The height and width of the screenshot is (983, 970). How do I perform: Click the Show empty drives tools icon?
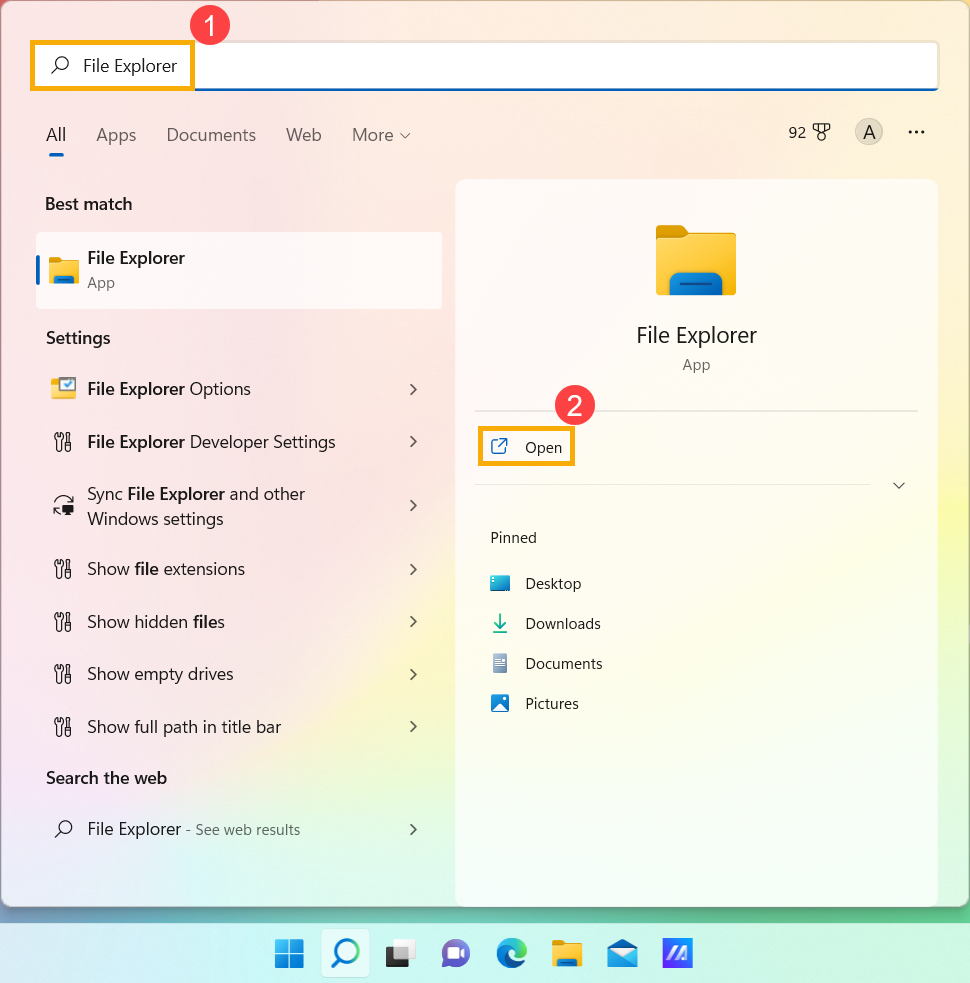63,674
